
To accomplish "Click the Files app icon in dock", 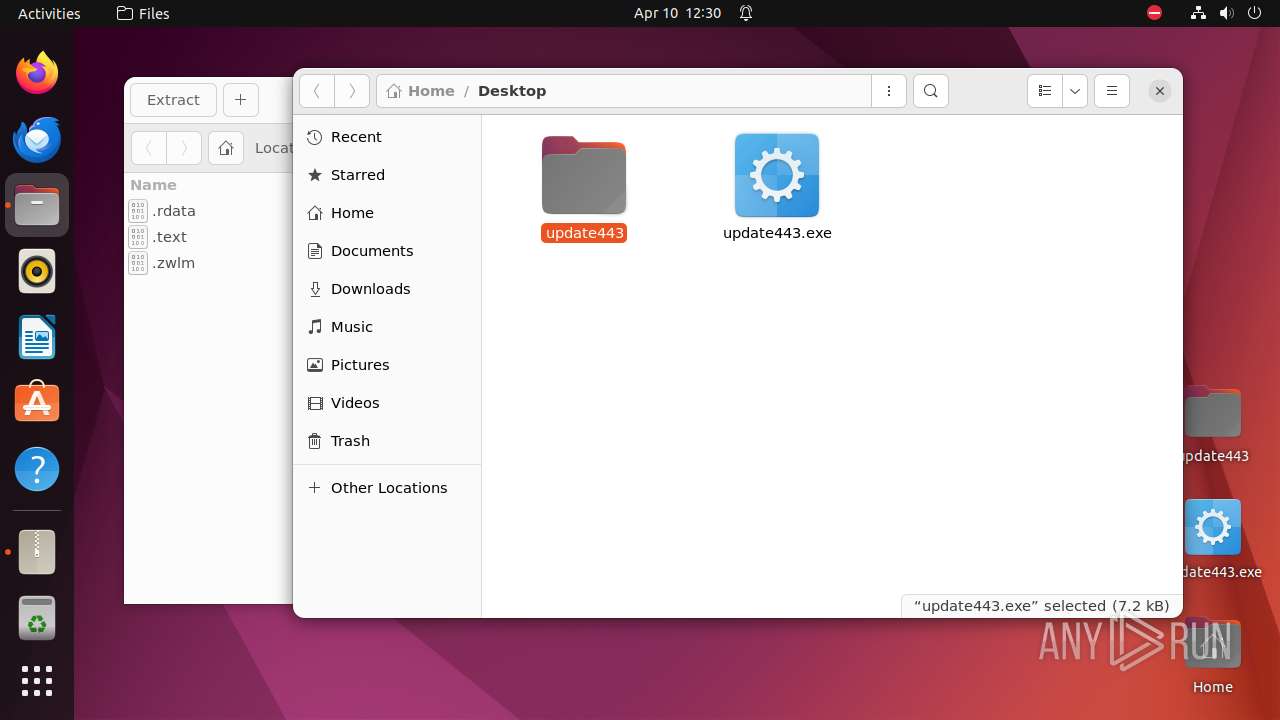I will tap(37, 205).
